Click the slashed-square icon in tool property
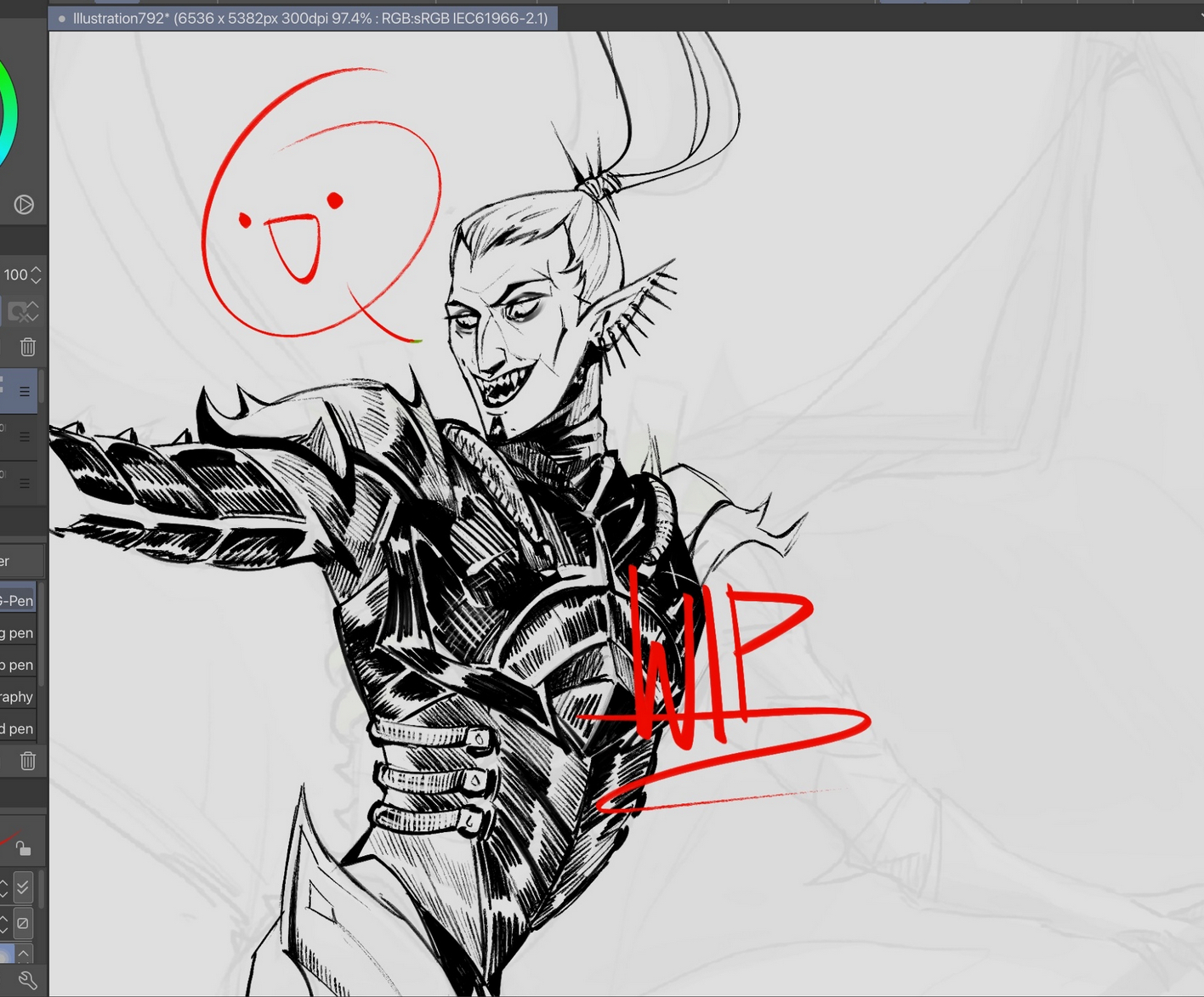Screen dimensions: 1204x997 click(23, 923)
